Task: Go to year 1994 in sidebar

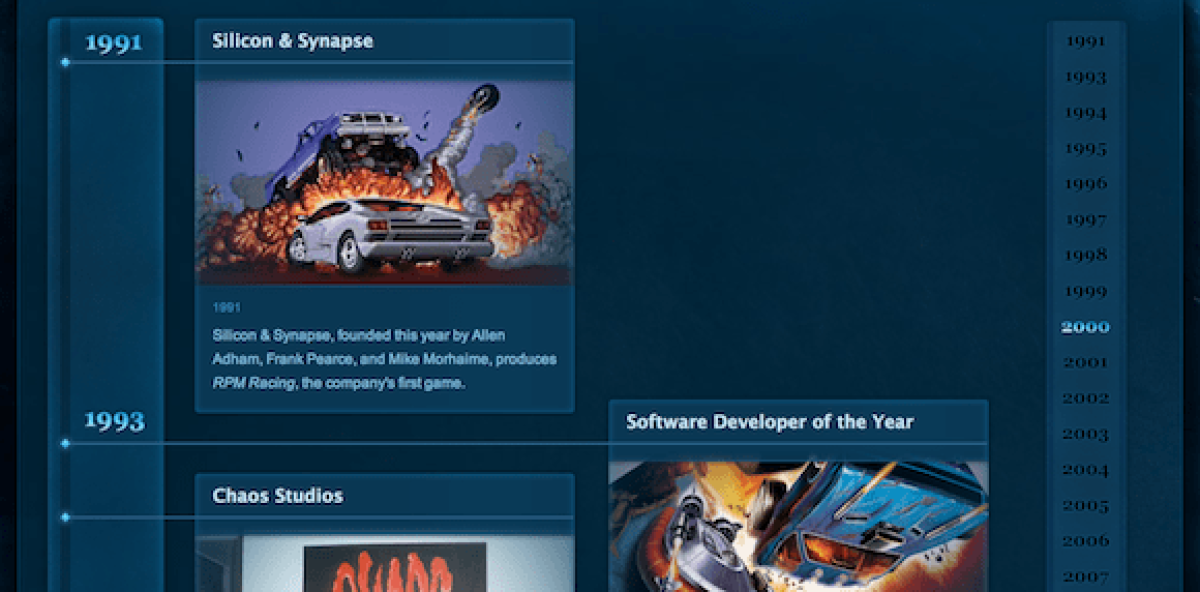Action: (x=1085, y=113)
